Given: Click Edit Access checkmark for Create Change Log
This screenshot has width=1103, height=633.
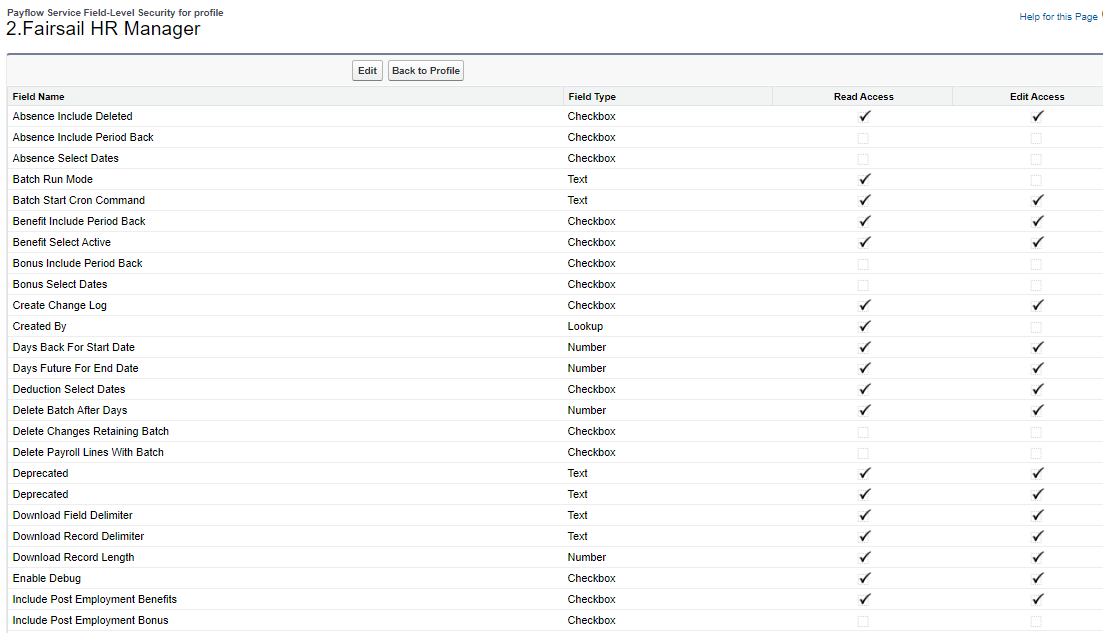Looking at the screenshot, I should point(1037,306).
